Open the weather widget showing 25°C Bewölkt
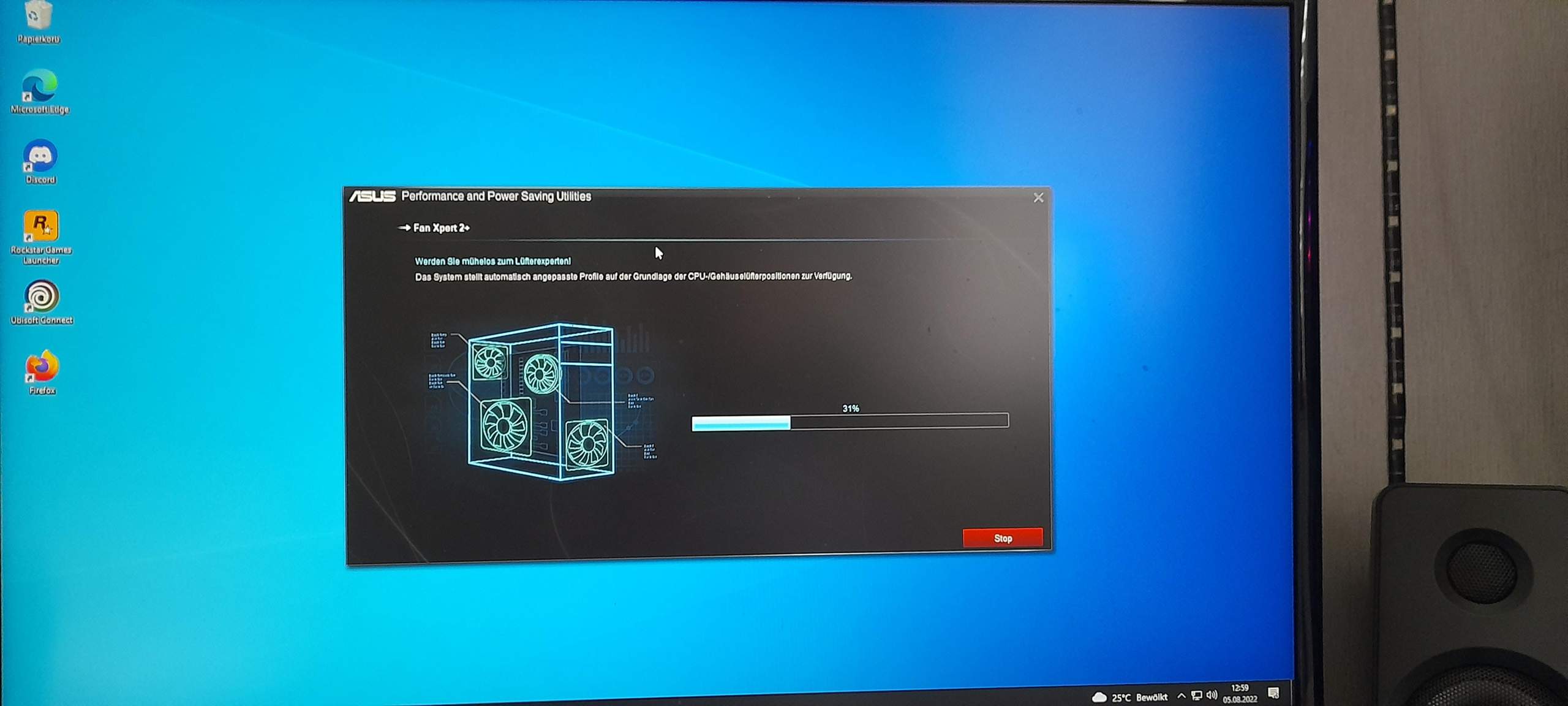The width and height of the screenshot is (1568, 706). coord(1130,697)
